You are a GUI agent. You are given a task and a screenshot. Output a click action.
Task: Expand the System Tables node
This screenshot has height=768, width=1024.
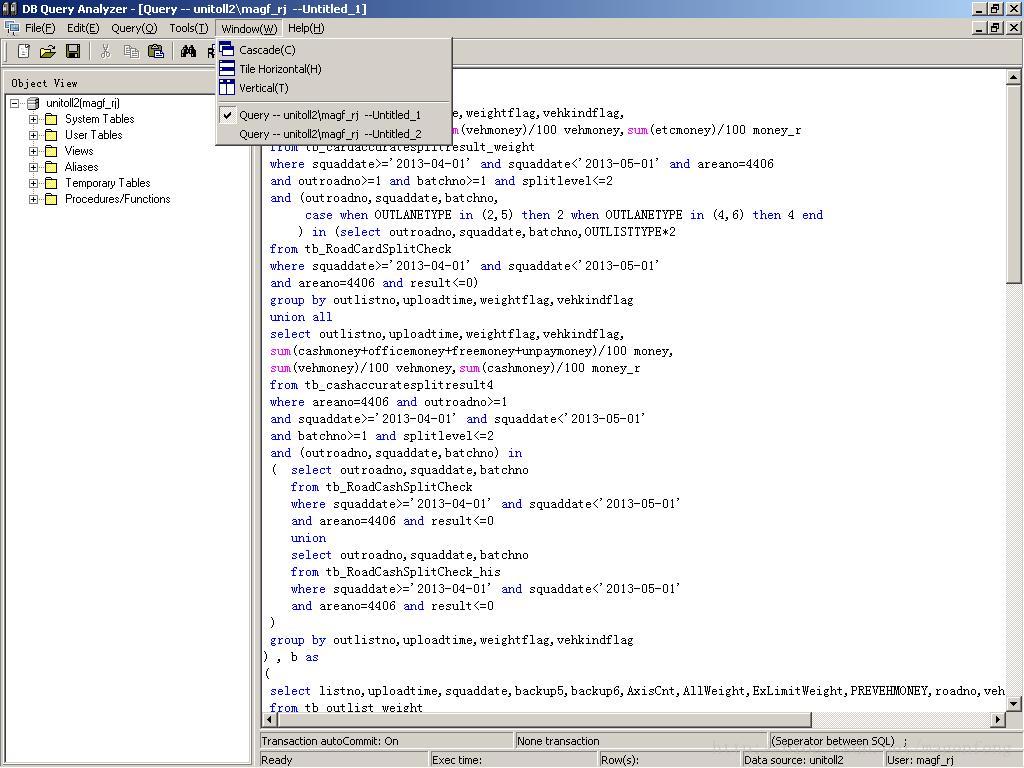33,119
